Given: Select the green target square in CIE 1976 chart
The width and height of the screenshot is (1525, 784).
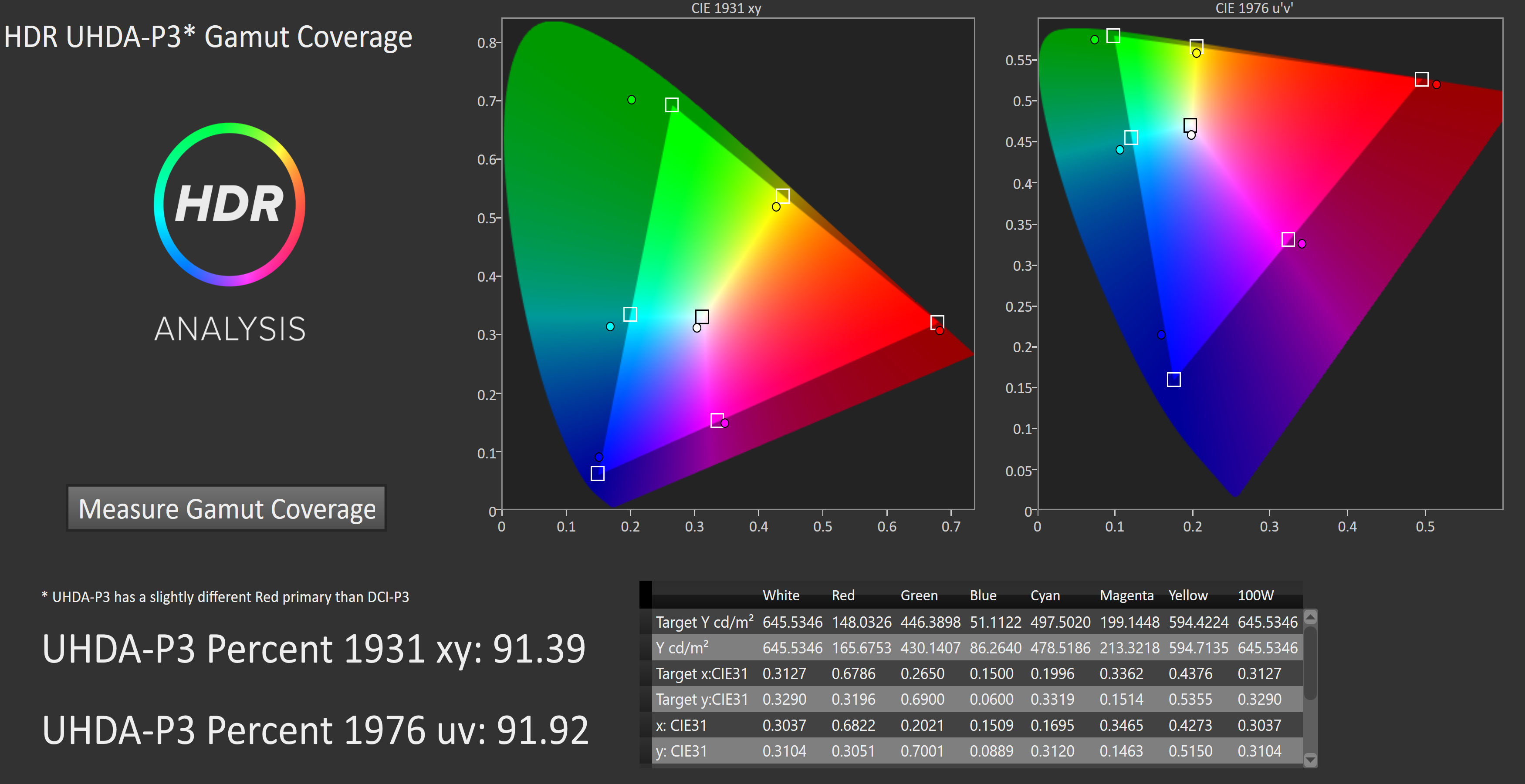Looking at the screenshot, I should [1113, 36].
